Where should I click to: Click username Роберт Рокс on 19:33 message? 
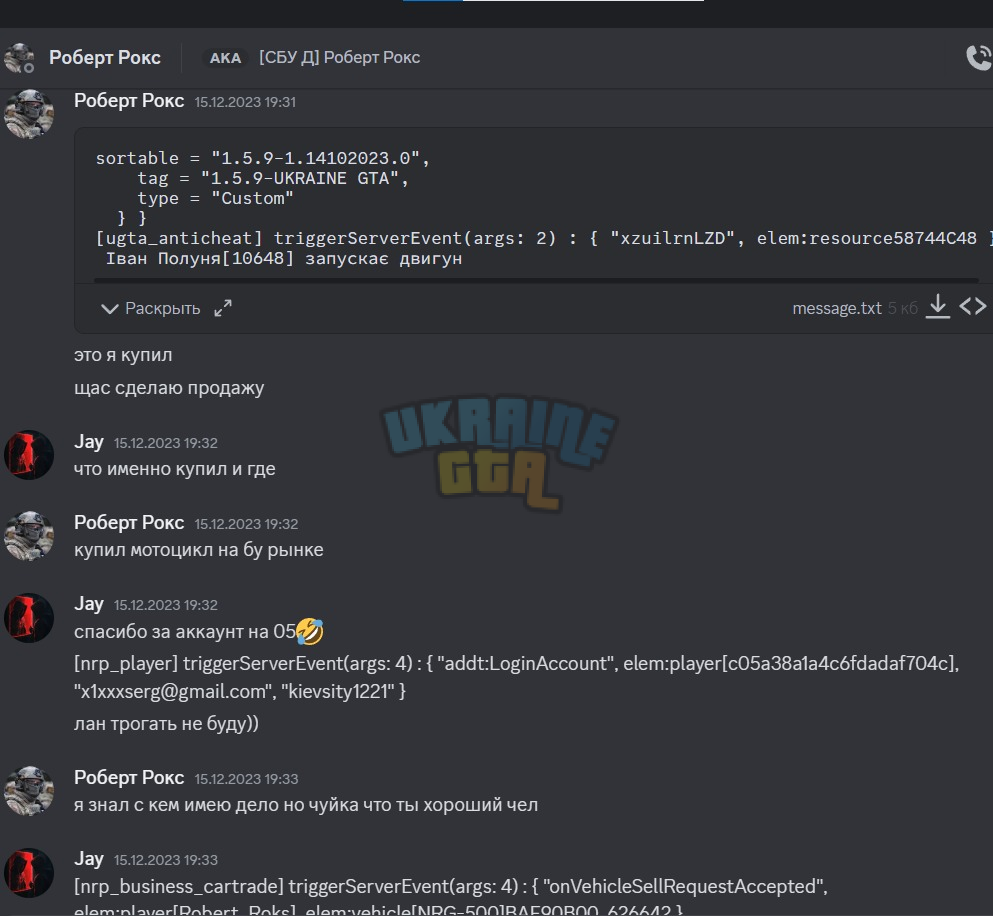[x=129, y=777]
